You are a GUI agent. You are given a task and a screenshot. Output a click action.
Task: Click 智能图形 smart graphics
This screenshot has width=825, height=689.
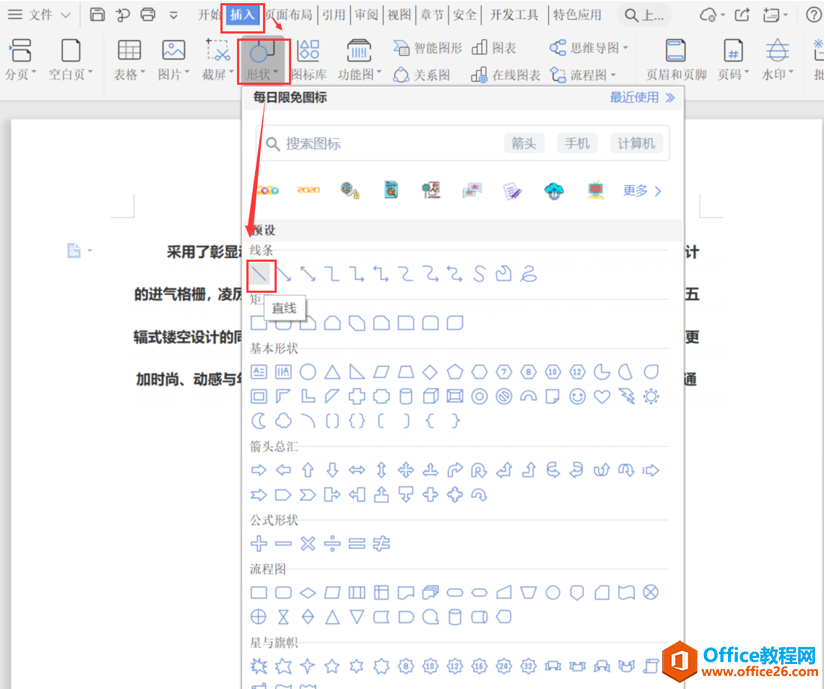click(427, 48)
